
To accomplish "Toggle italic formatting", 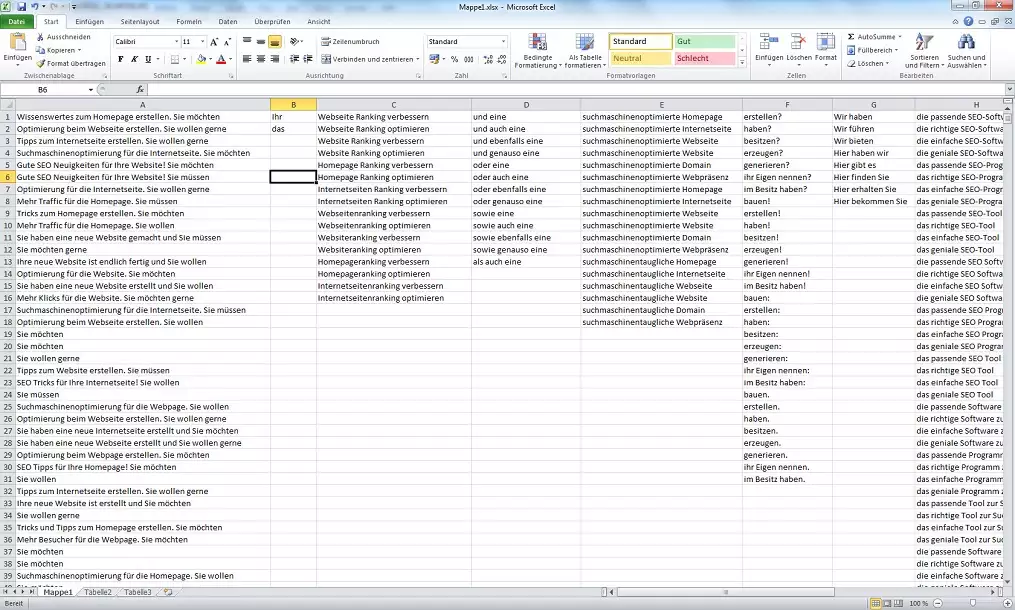I will point(134,59).
